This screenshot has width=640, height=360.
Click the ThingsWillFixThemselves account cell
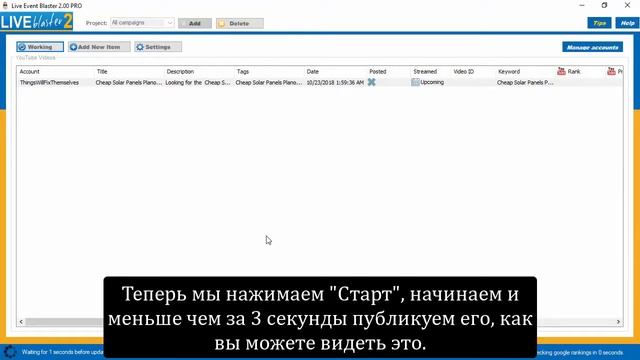coord(49,82)
